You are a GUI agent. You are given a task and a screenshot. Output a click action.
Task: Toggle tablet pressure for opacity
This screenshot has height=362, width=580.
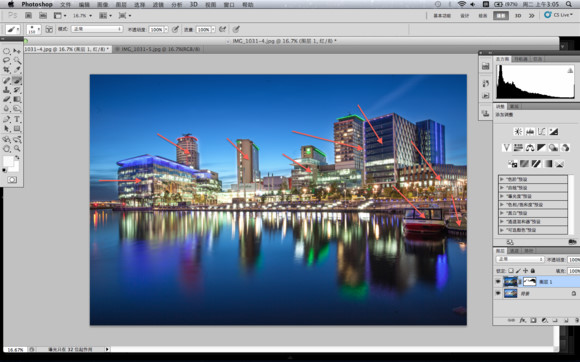click(176, 29)
